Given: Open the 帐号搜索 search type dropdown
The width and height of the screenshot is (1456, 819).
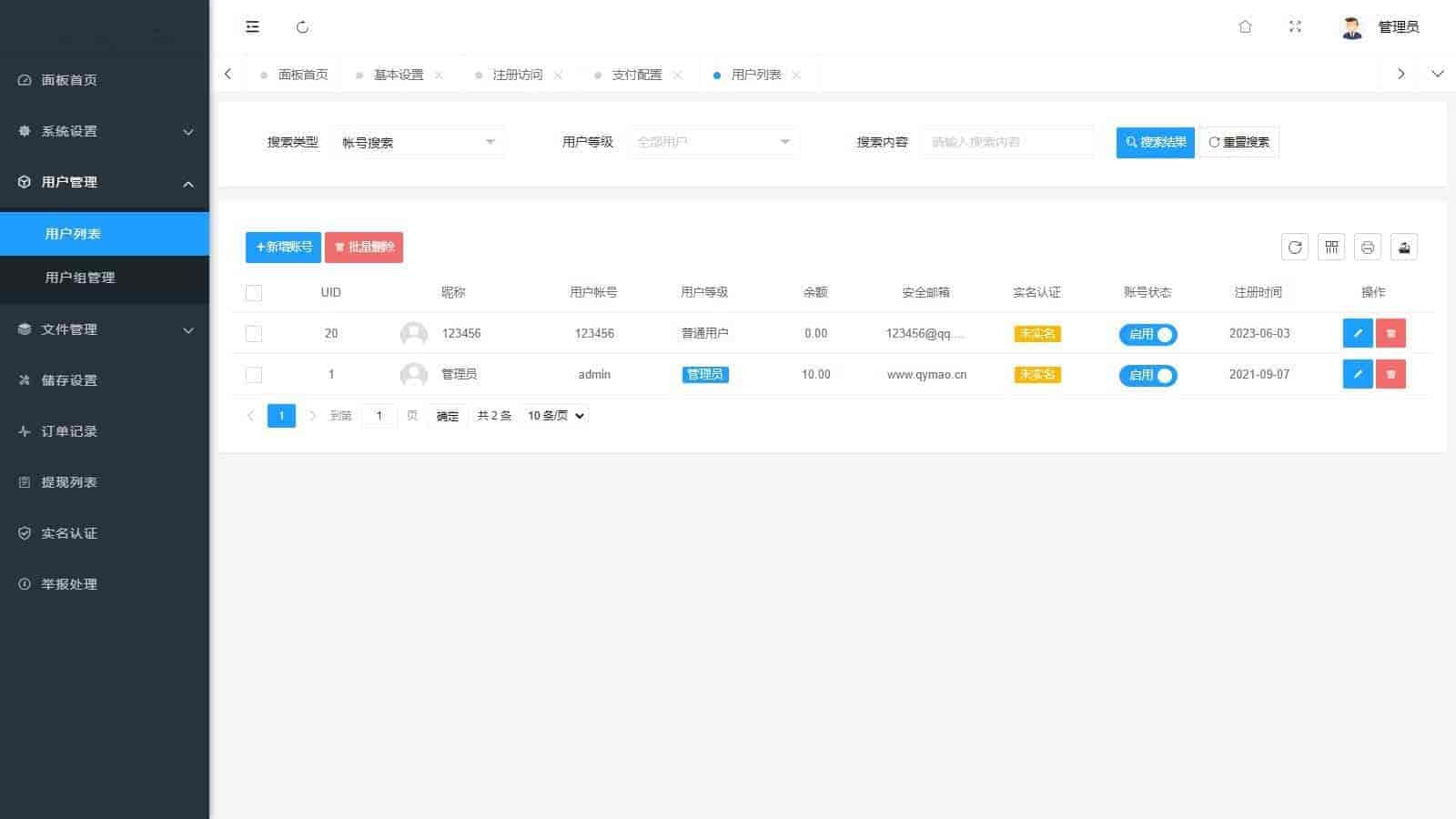Looking at the screenshot, I should (418, 142).
